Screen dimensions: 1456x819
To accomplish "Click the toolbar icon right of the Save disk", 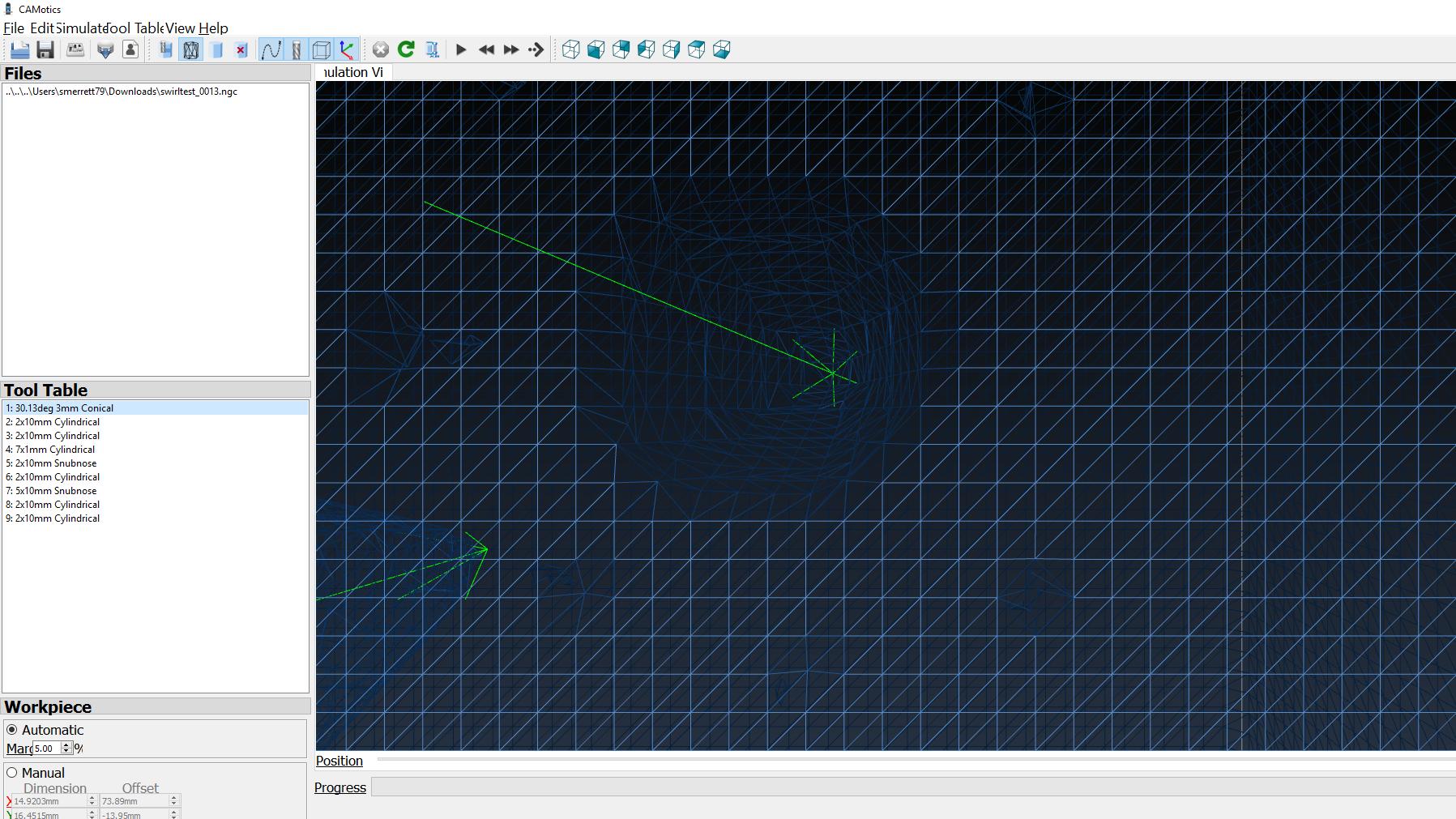I will [x=75, y=50].
